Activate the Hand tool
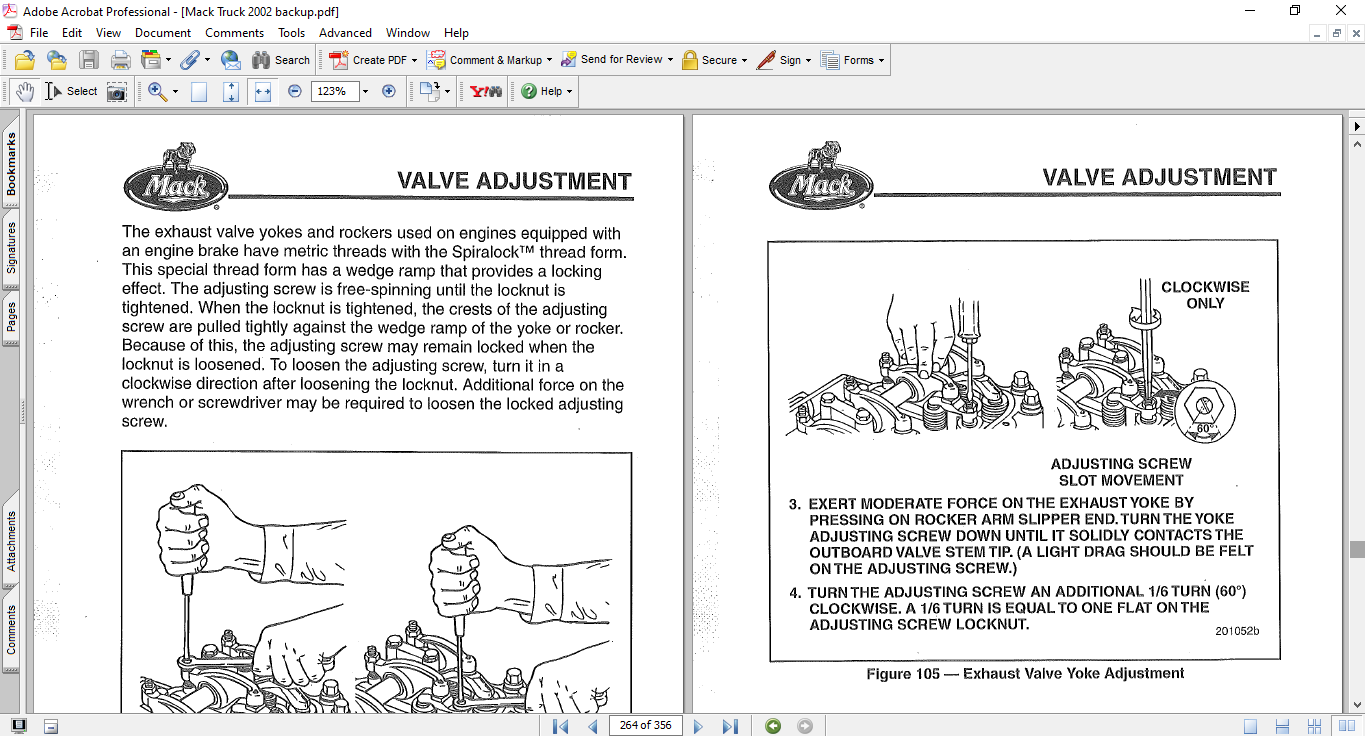 pos(24,92)
